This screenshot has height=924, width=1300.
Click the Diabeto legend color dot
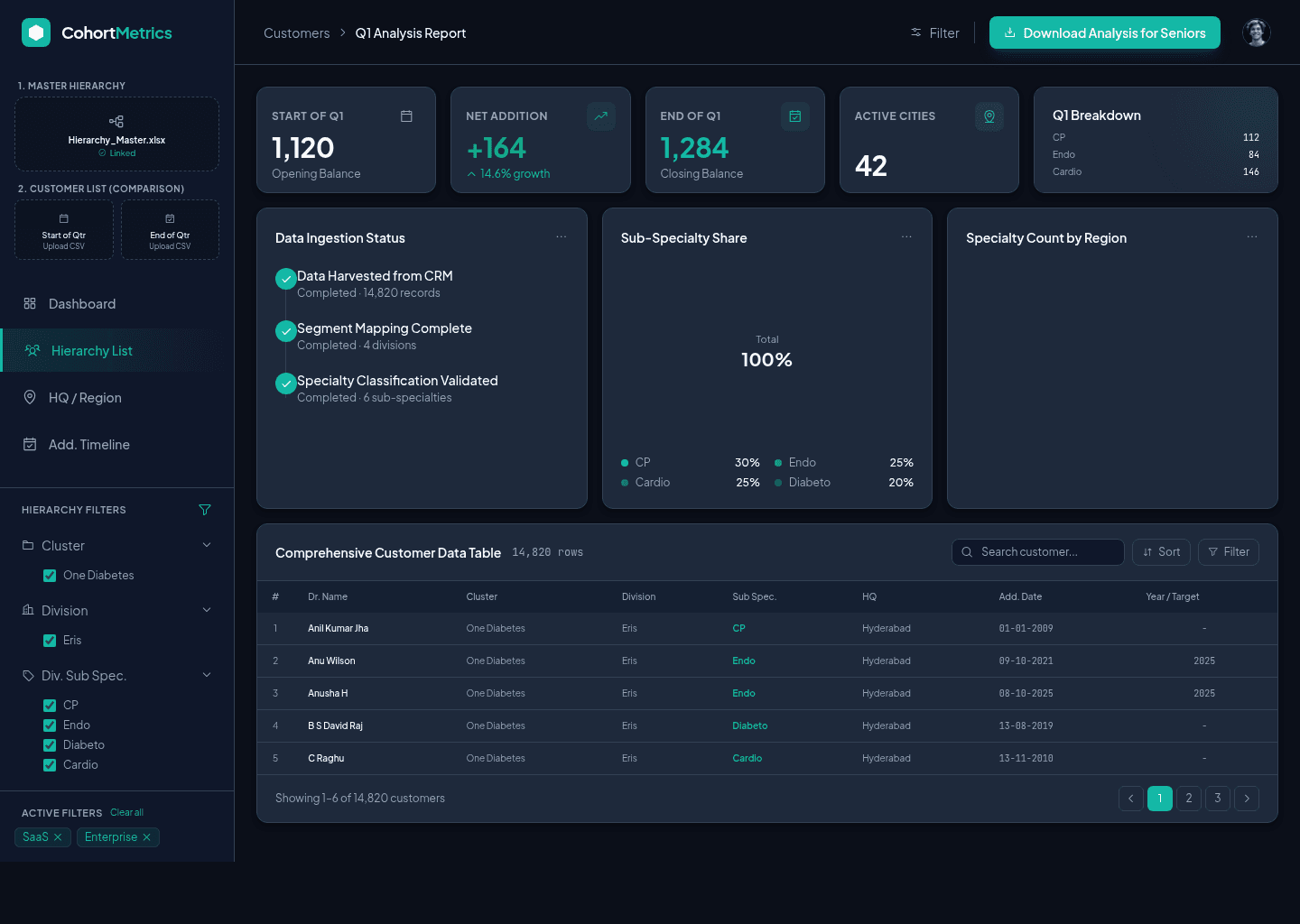(778, 483)
